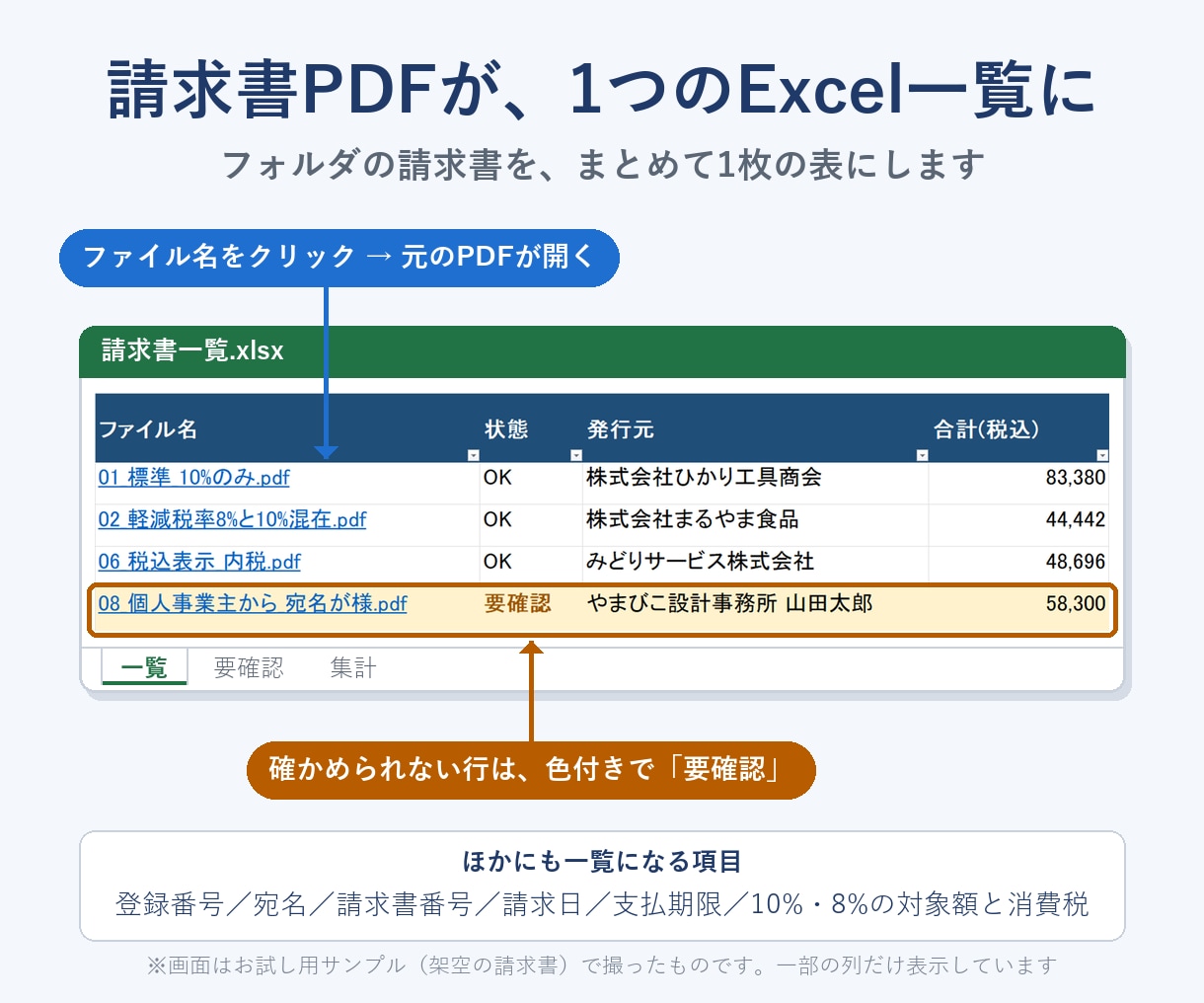The height and width of the screenshot is (1003, 1204).
Task: Open the link 08_個人事業主から_宛名が様.pdf
Action: tap(253, 603)
